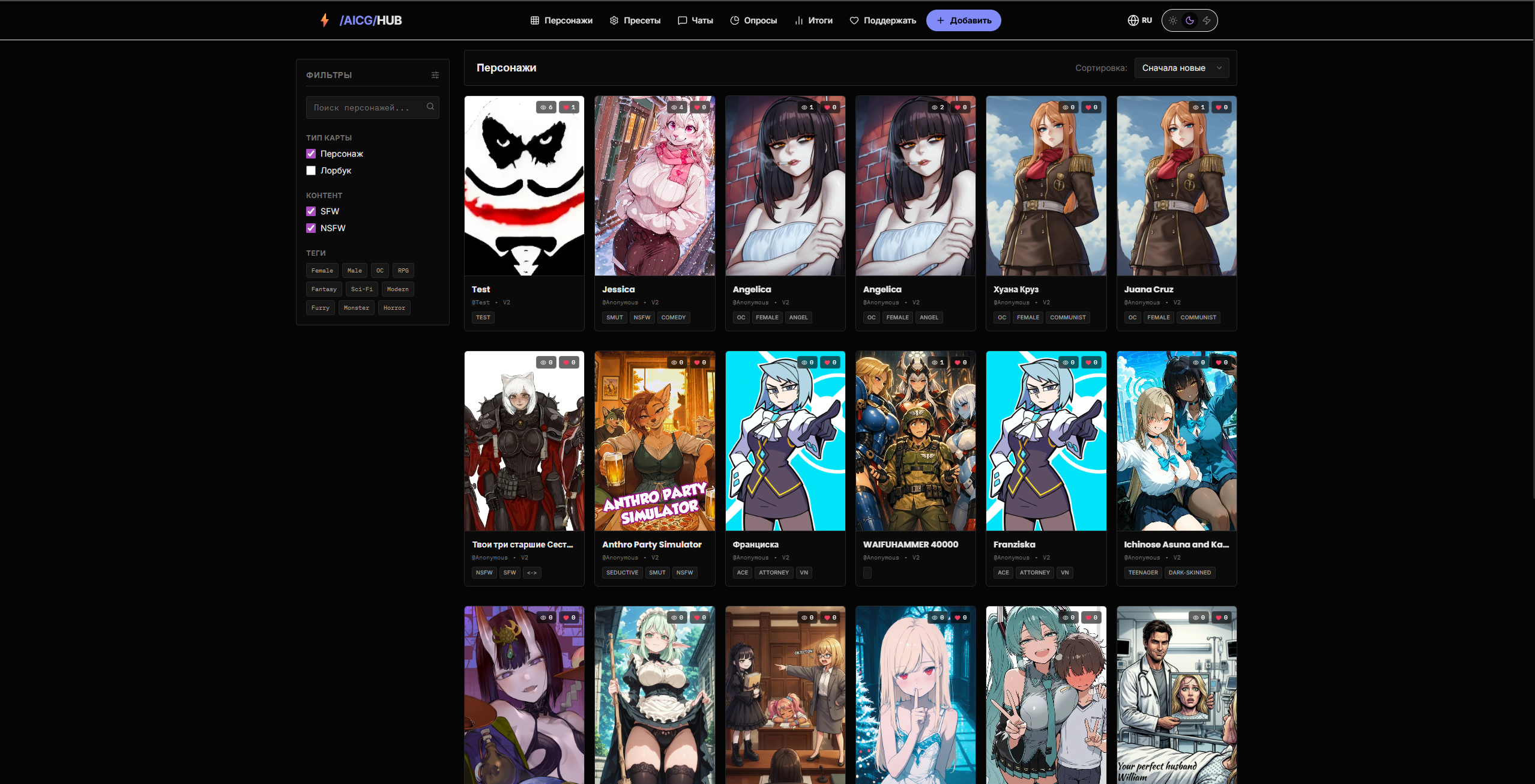This screenshot has width=1535, height=784.
Task: Click the lightning bolt site logo
Action: pyautogui.click(x=325, y=20)
